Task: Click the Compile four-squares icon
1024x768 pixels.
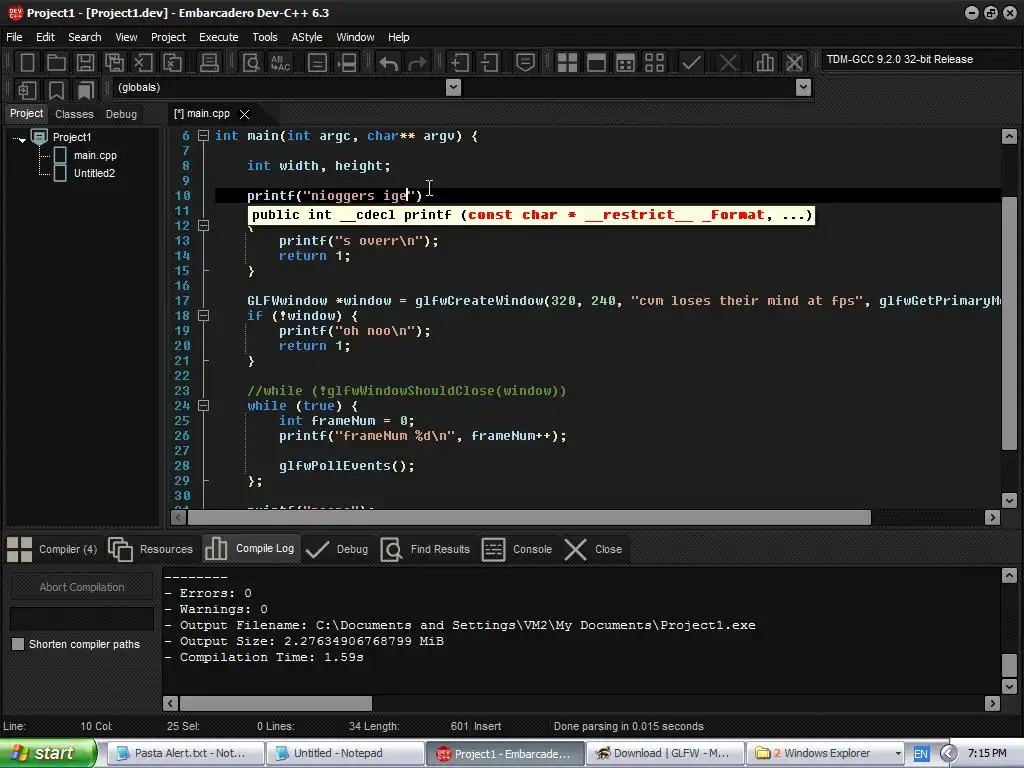Action: (567, 63)
